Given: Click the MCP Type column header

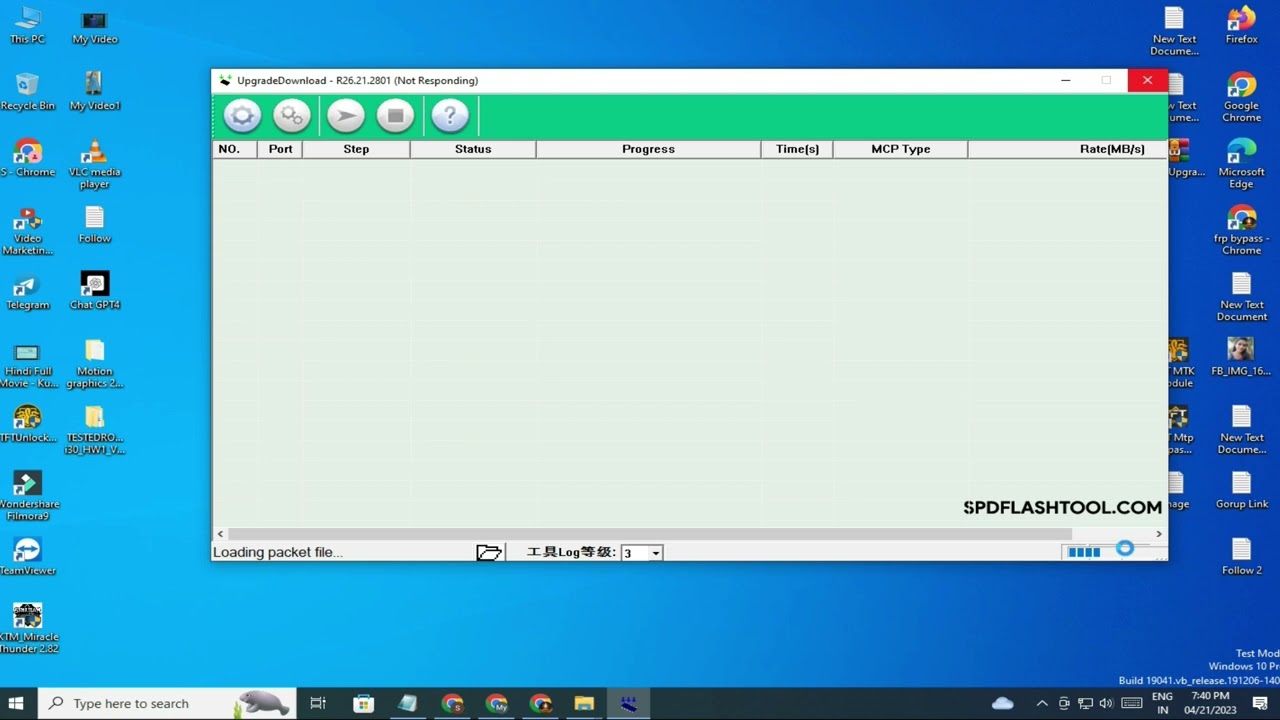Looking at the screenshot, I should click(900, 149).
